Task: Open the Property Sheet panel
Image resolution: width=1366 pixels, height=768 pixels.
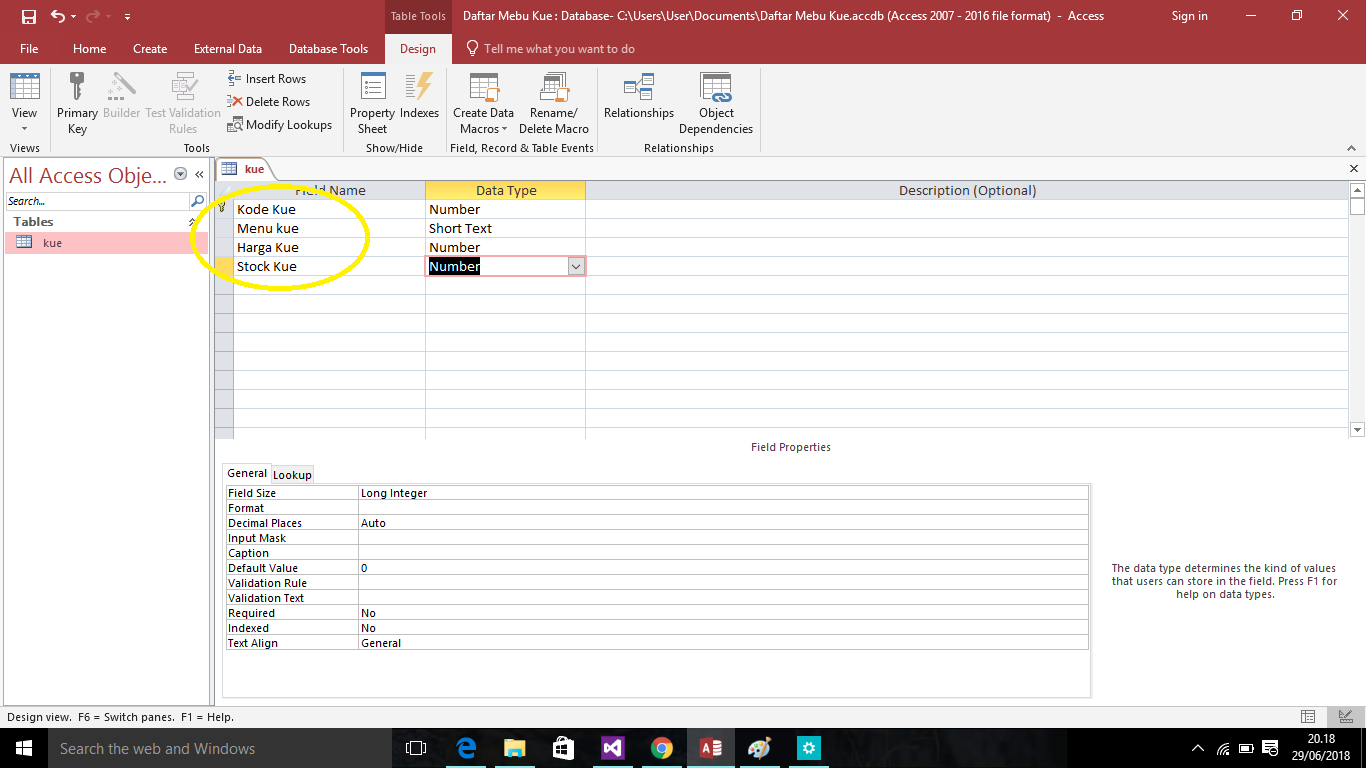Action: pyautogui.click(x=371, y=102)
